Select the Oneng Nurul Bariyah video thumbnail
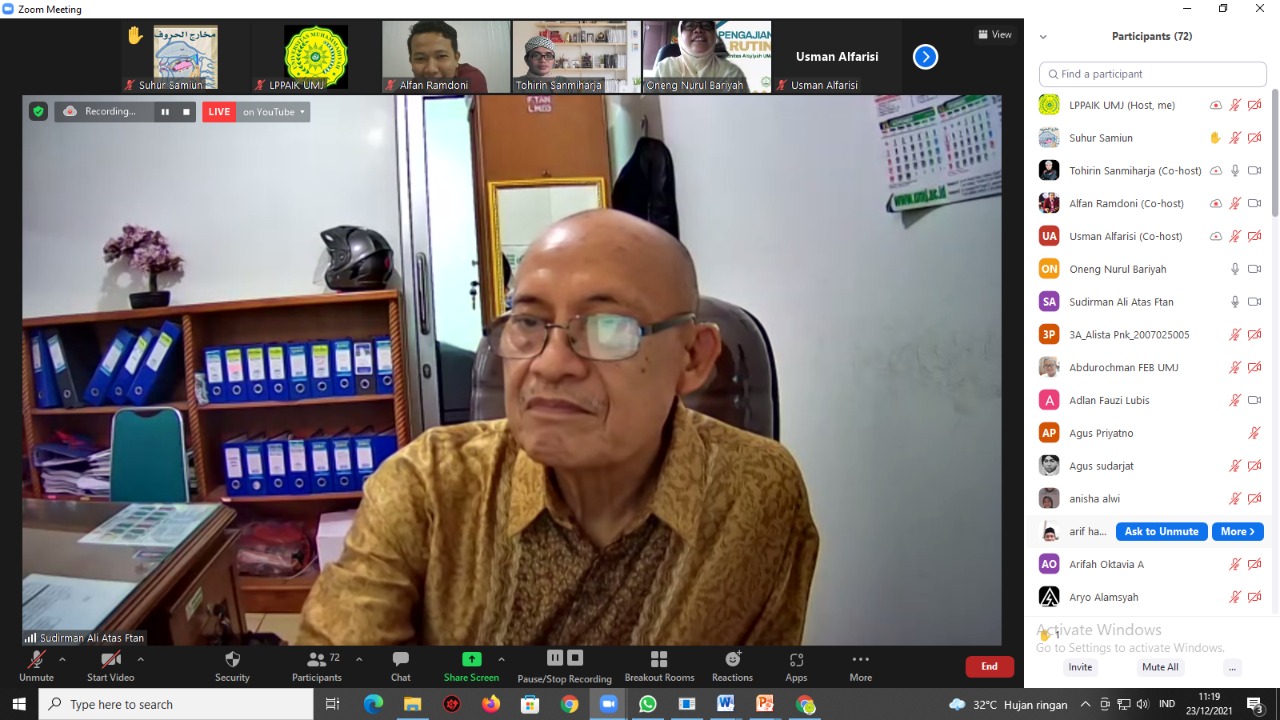The image size is (1280, 720). (707, 57)
